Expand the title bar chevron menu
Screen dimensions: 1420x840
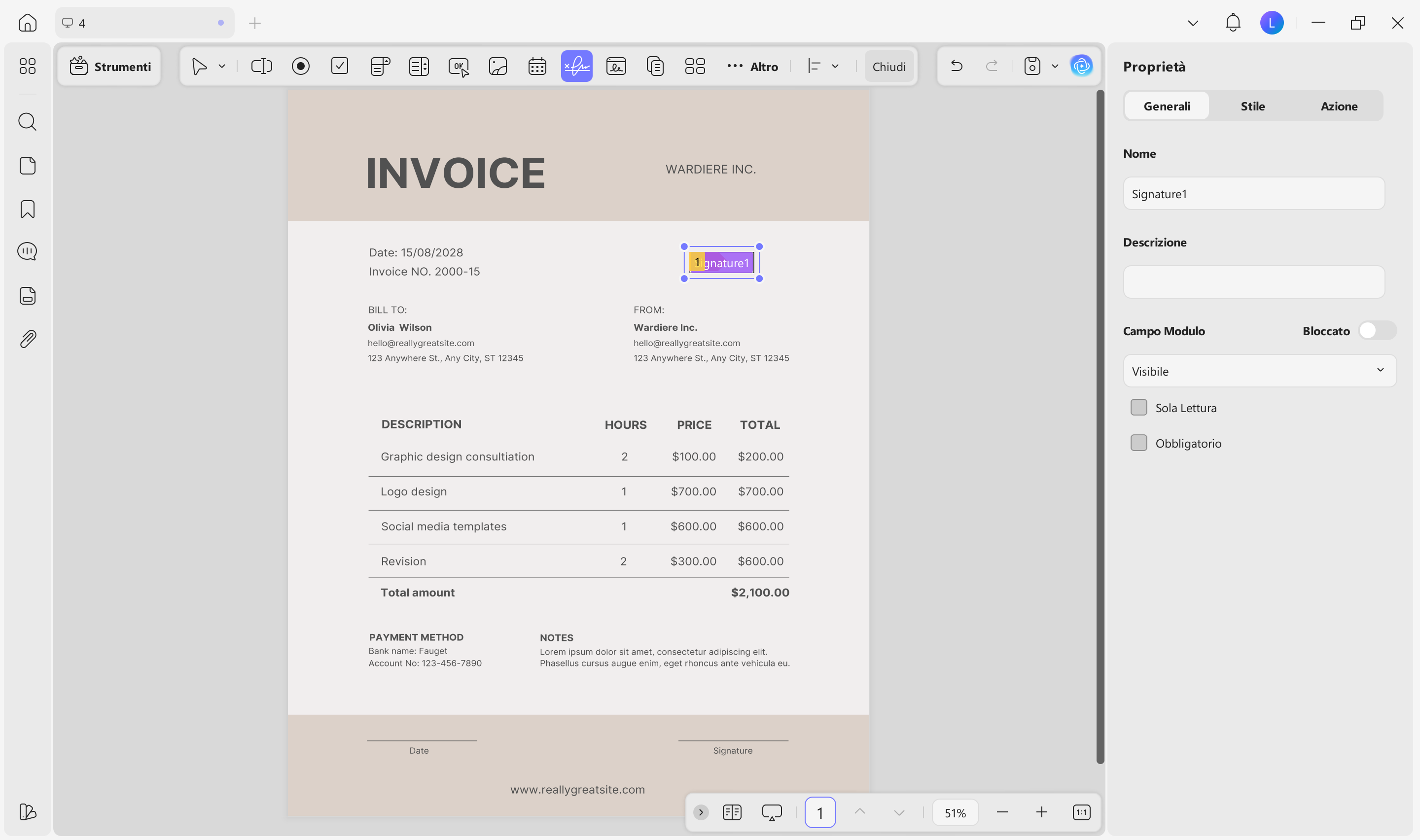pyautogui.click(x=1193, y=23)
